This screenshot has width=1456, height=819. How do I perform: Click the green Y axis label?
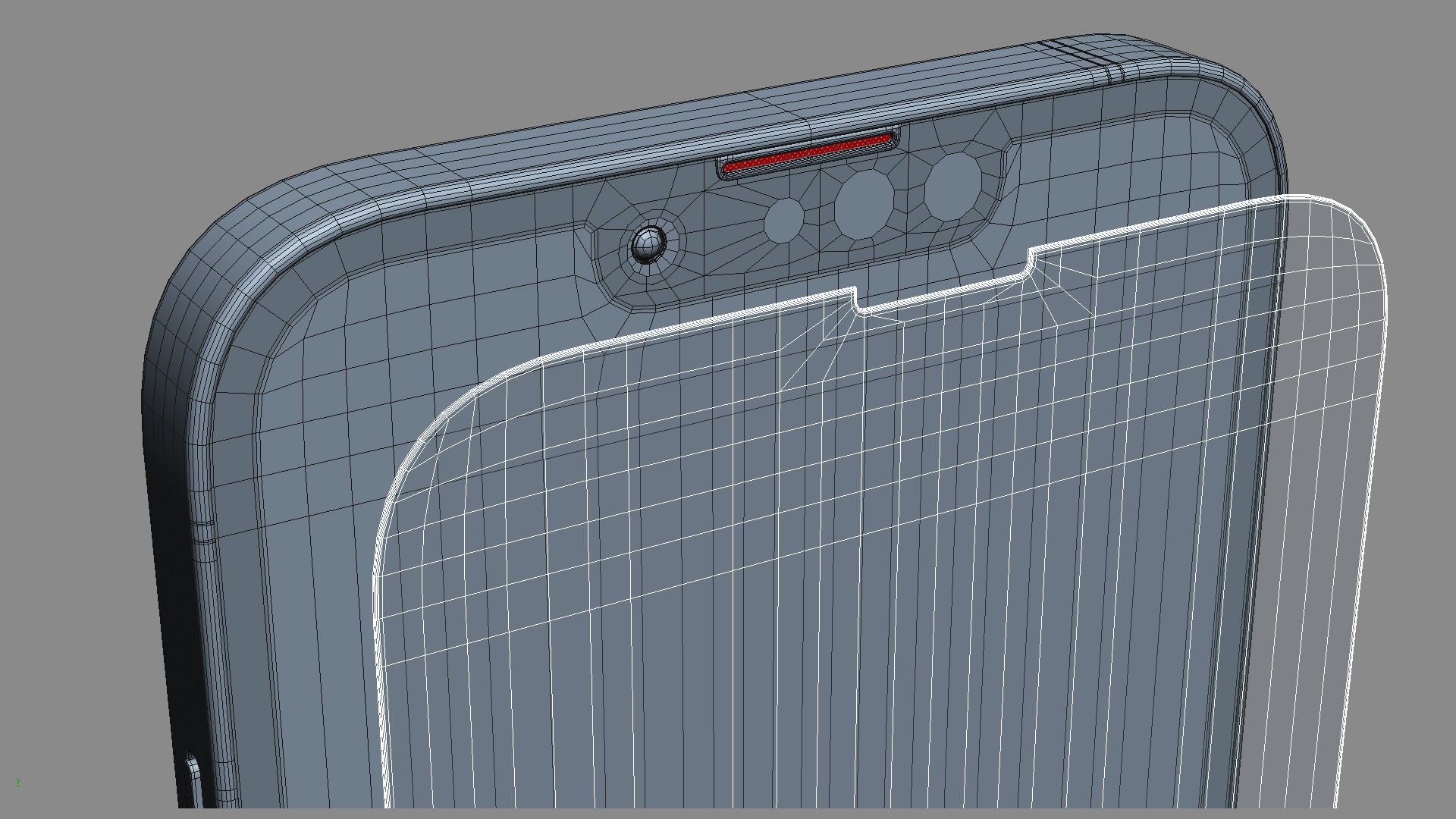tap(17, 782)
